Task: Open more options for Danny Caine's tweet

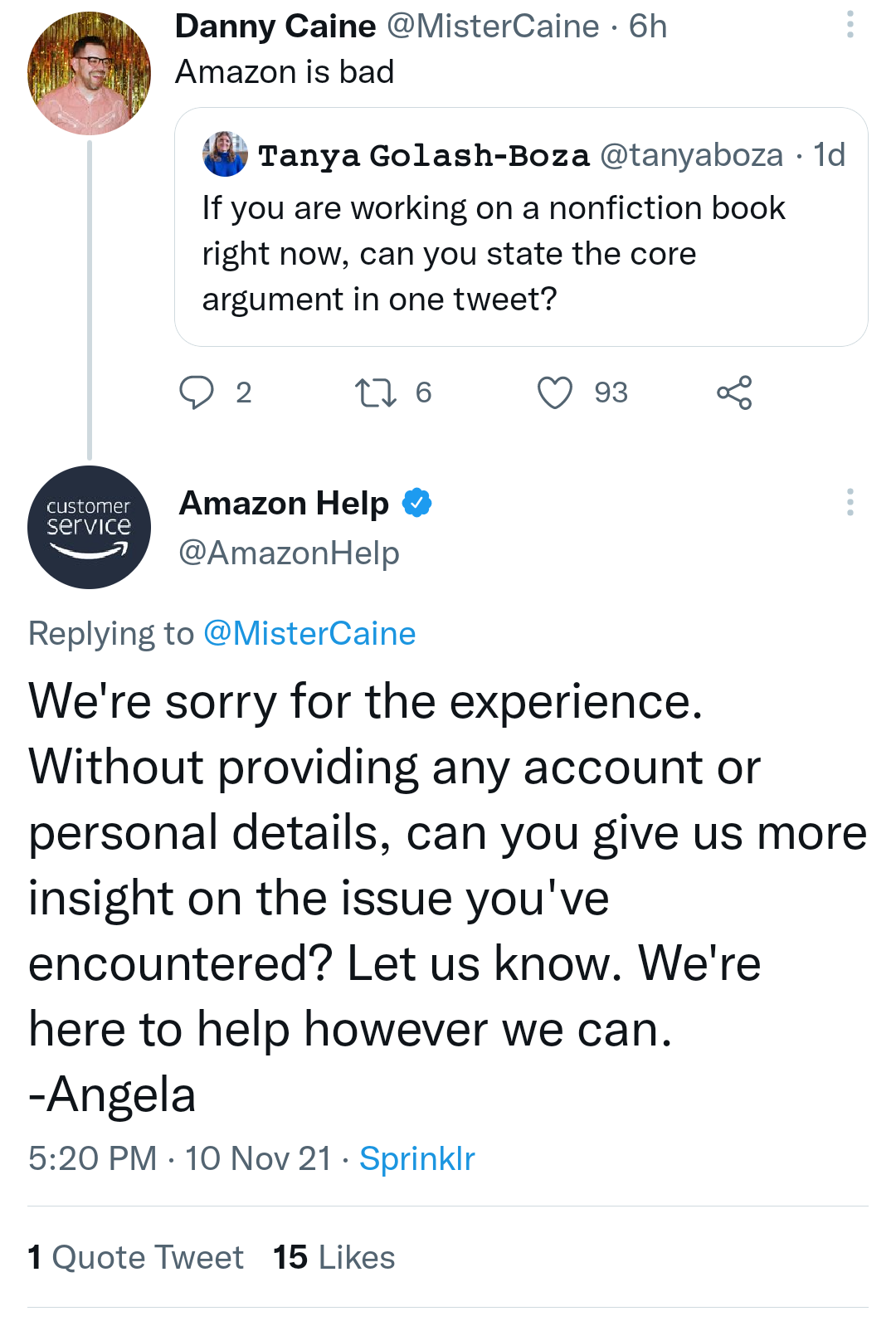Action: [x=850, y=25]
